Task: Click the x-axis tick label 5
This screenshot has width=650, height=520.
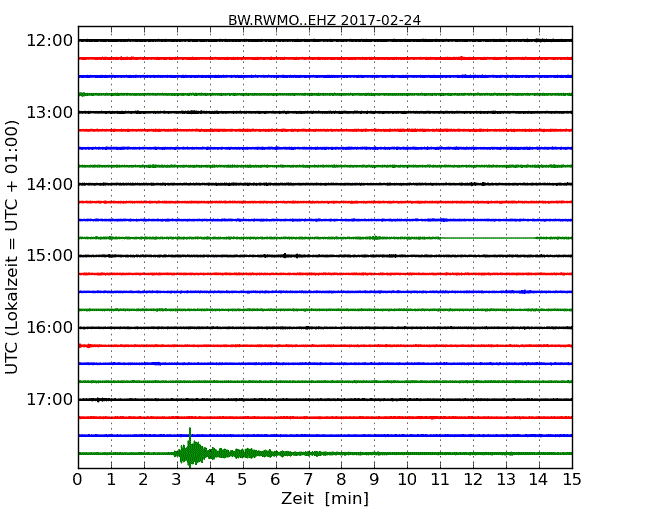Action: coord(243,480)
